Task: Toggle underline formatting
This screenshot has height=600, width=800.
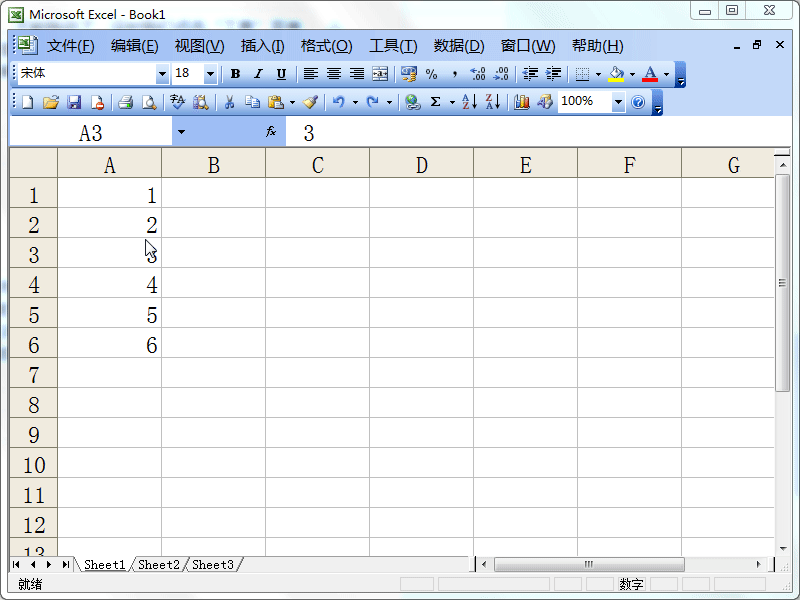Action: [x=281, y=74]
